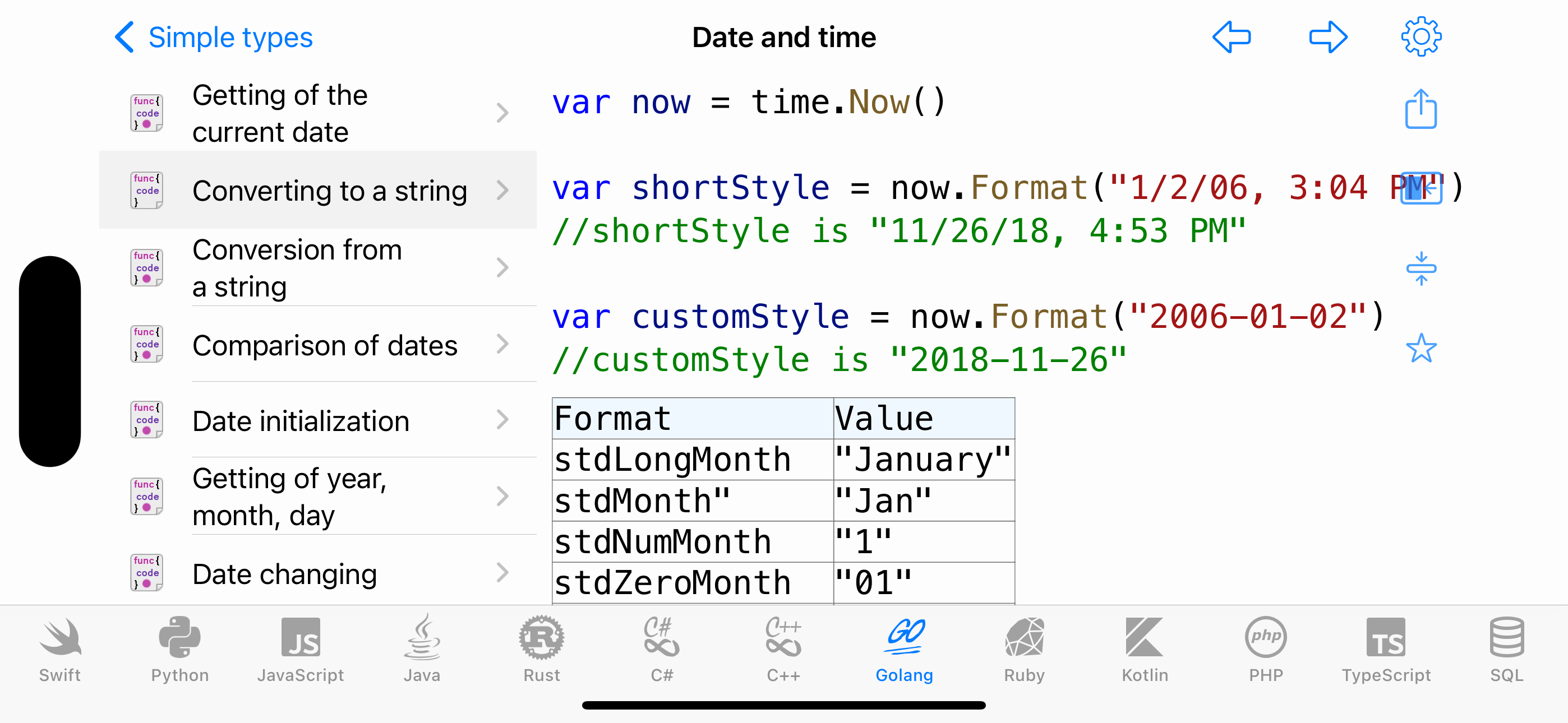Tap code icon of Converting to a string
Viewport: 1568px width, 723px height.
(147, 190)
